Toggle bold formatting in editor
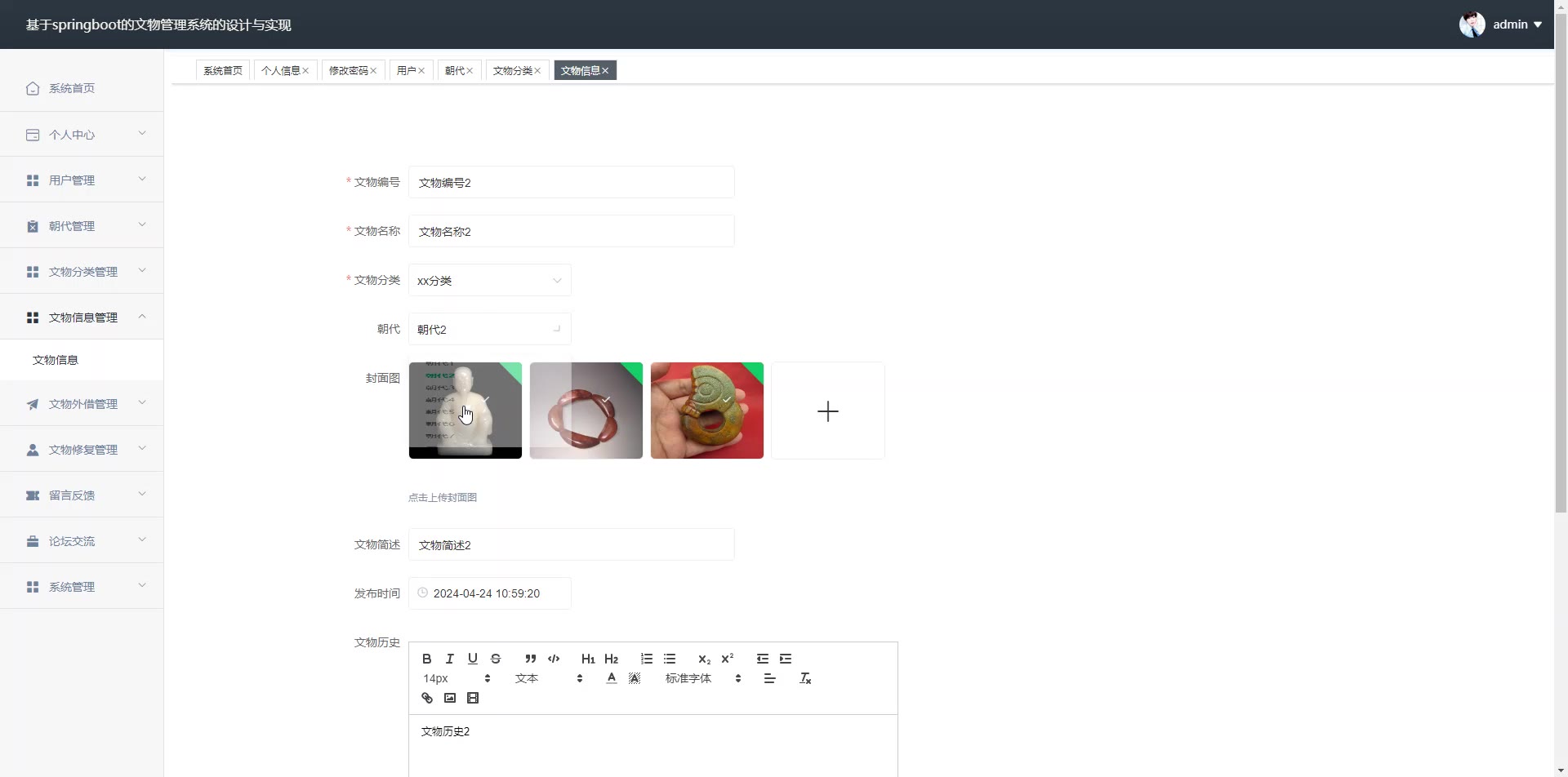Screen dimensions: 1568x777 click(x=426, y=659)
